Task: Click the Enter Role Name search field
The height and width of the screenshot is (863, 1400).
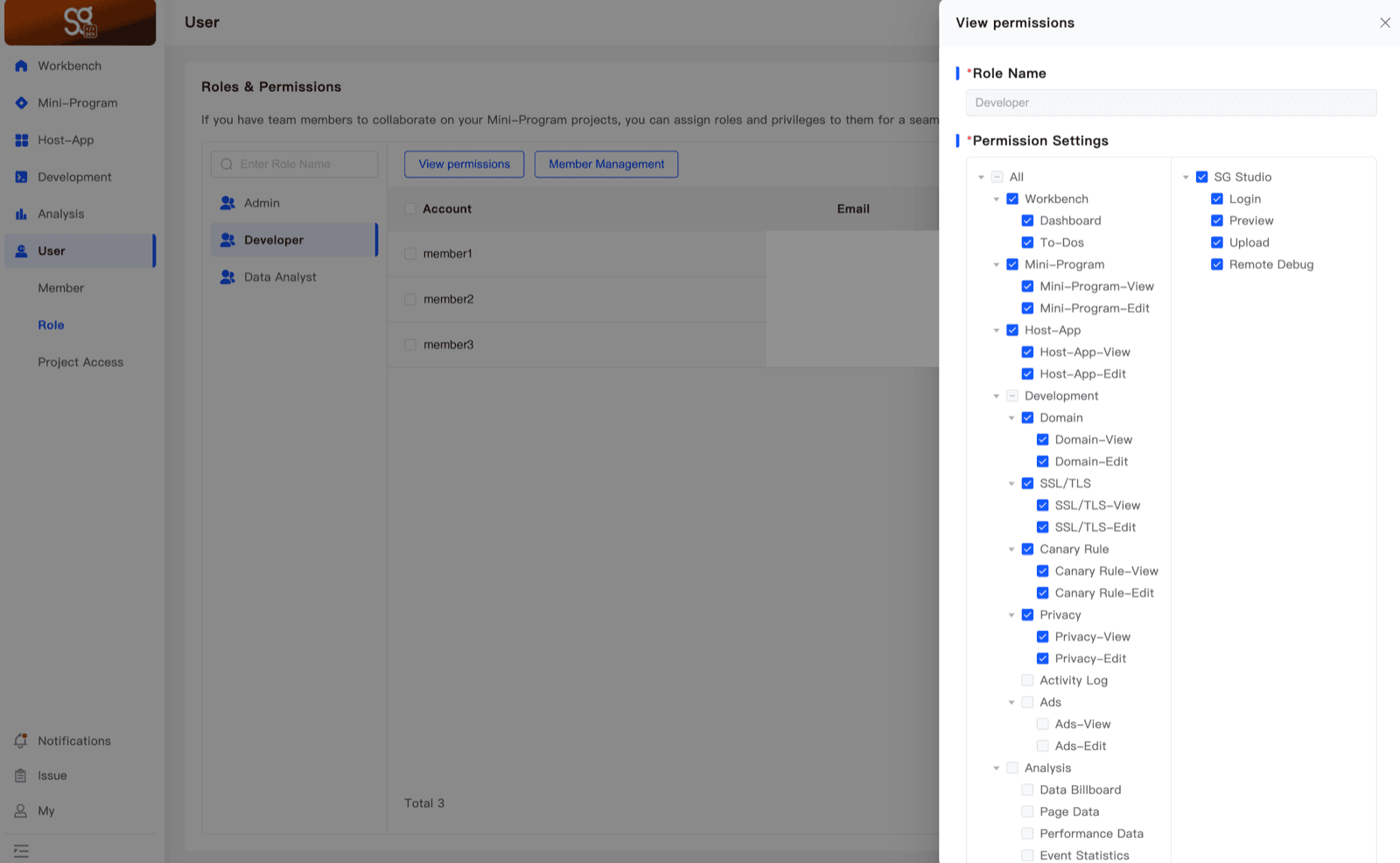Action: pos(294,165)
